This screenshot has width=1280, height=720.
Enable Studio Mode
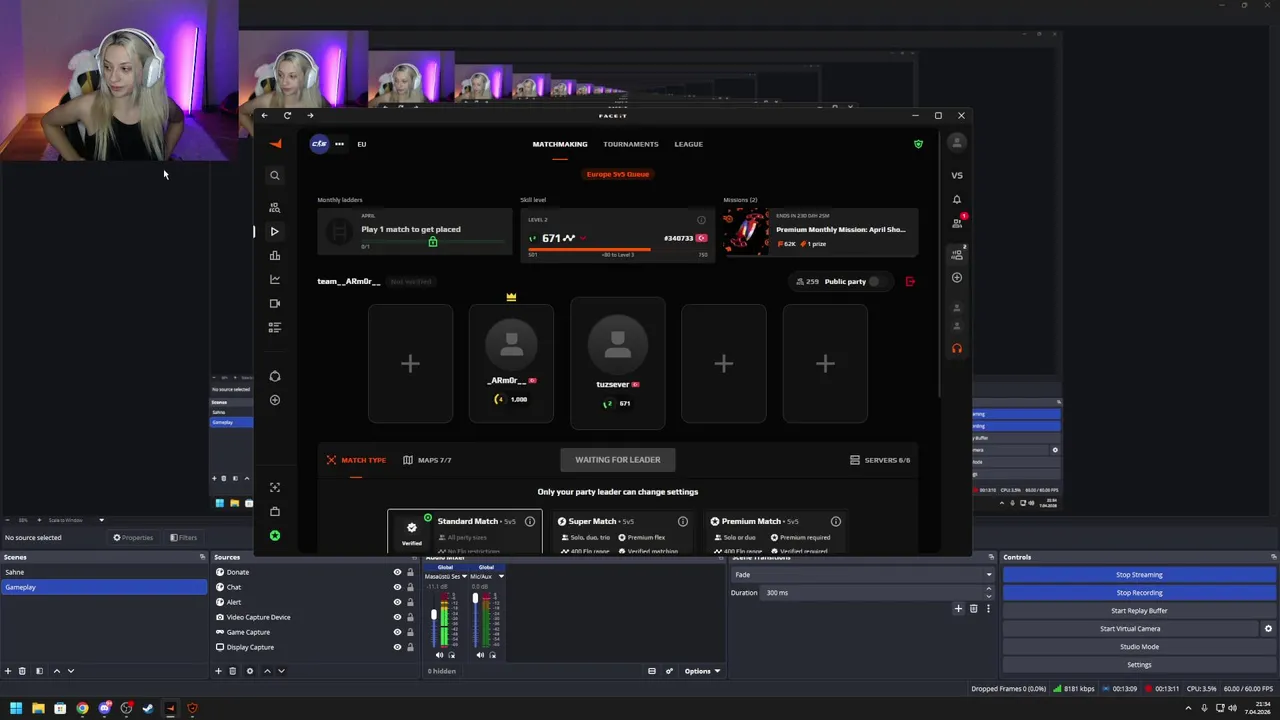point(1139,647)
